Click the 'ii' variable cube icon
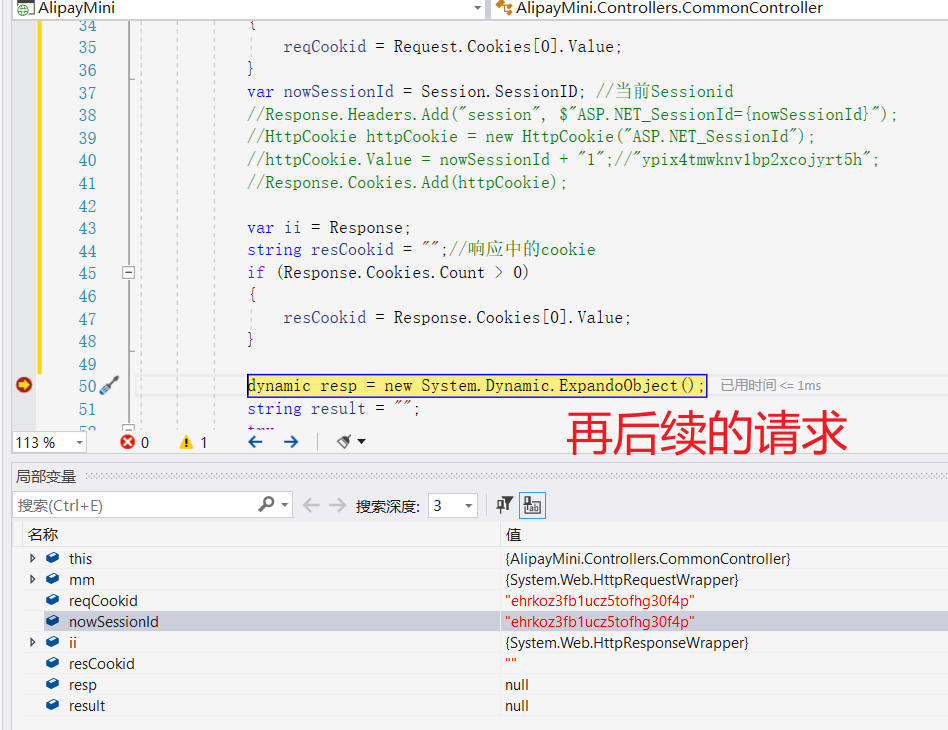Screen dimensions: 948x730 tap(53, 641)
